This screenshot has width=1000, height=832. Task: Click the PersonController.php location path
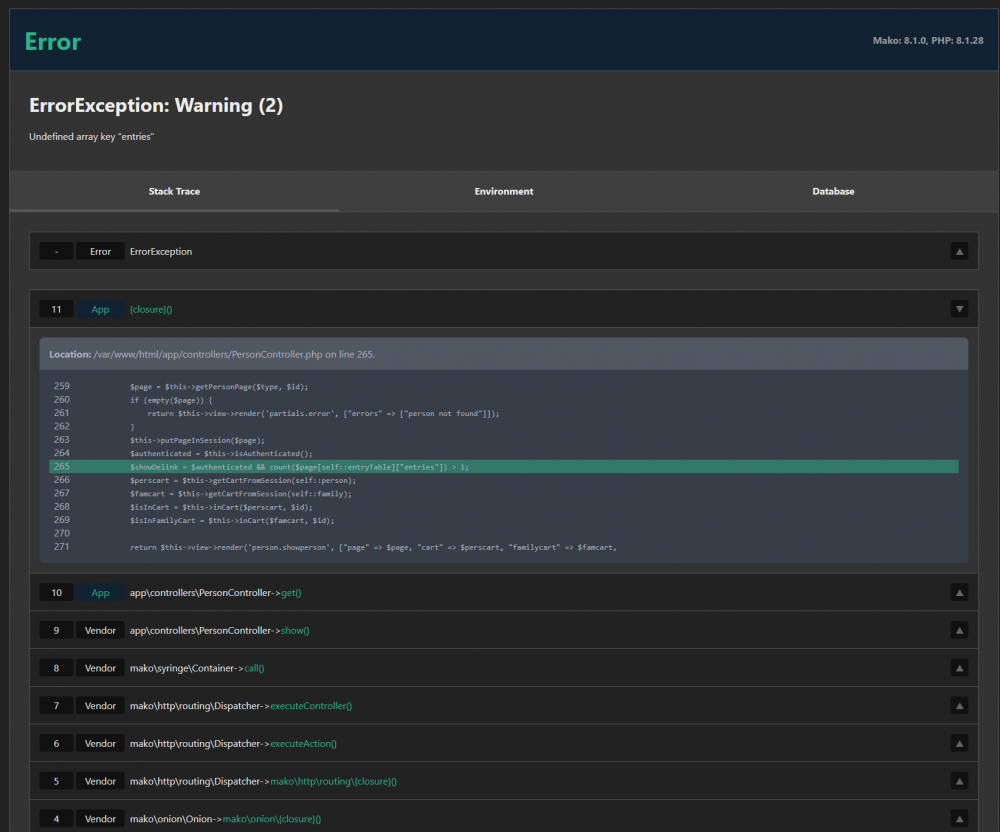tap(235, 355)
